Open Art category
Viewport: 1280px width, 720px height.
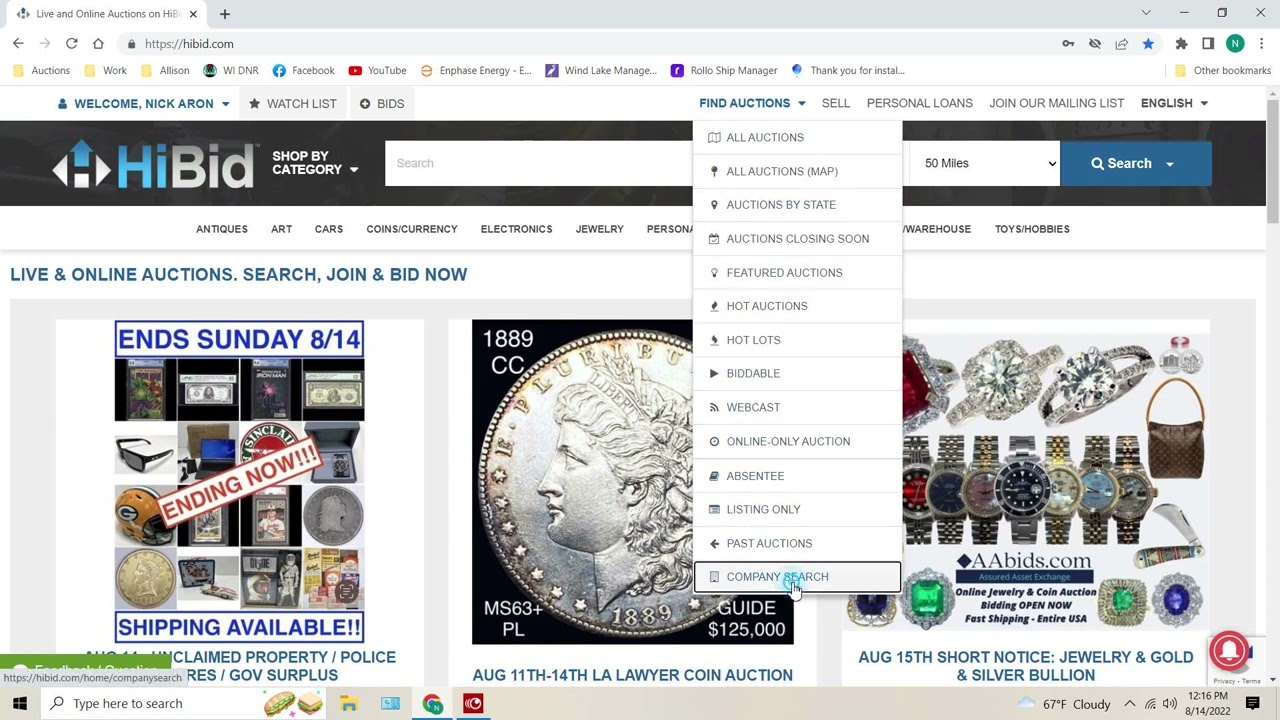click(281, 229)
